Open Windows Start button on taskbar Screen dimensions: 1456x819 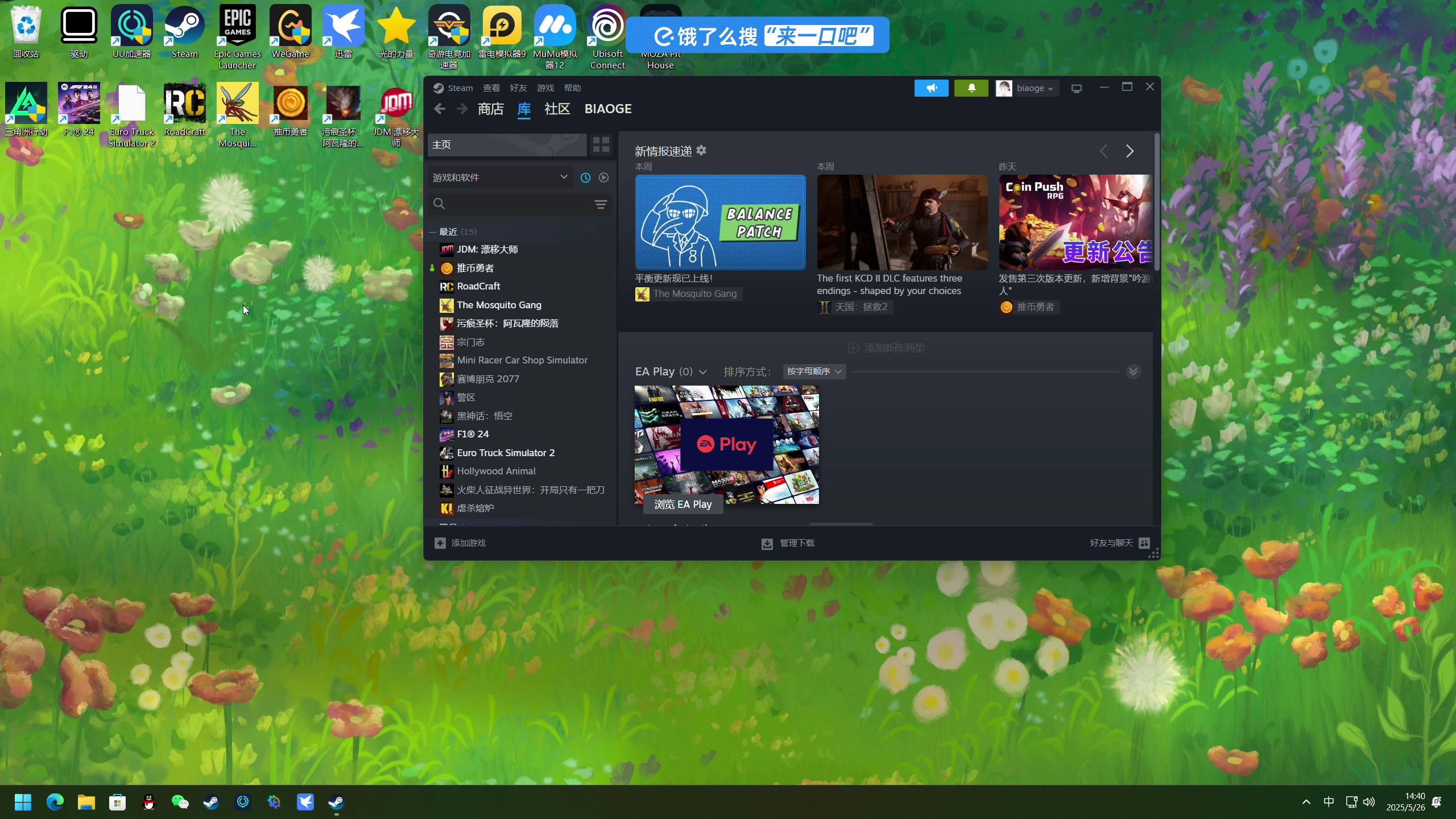[23, 802]
